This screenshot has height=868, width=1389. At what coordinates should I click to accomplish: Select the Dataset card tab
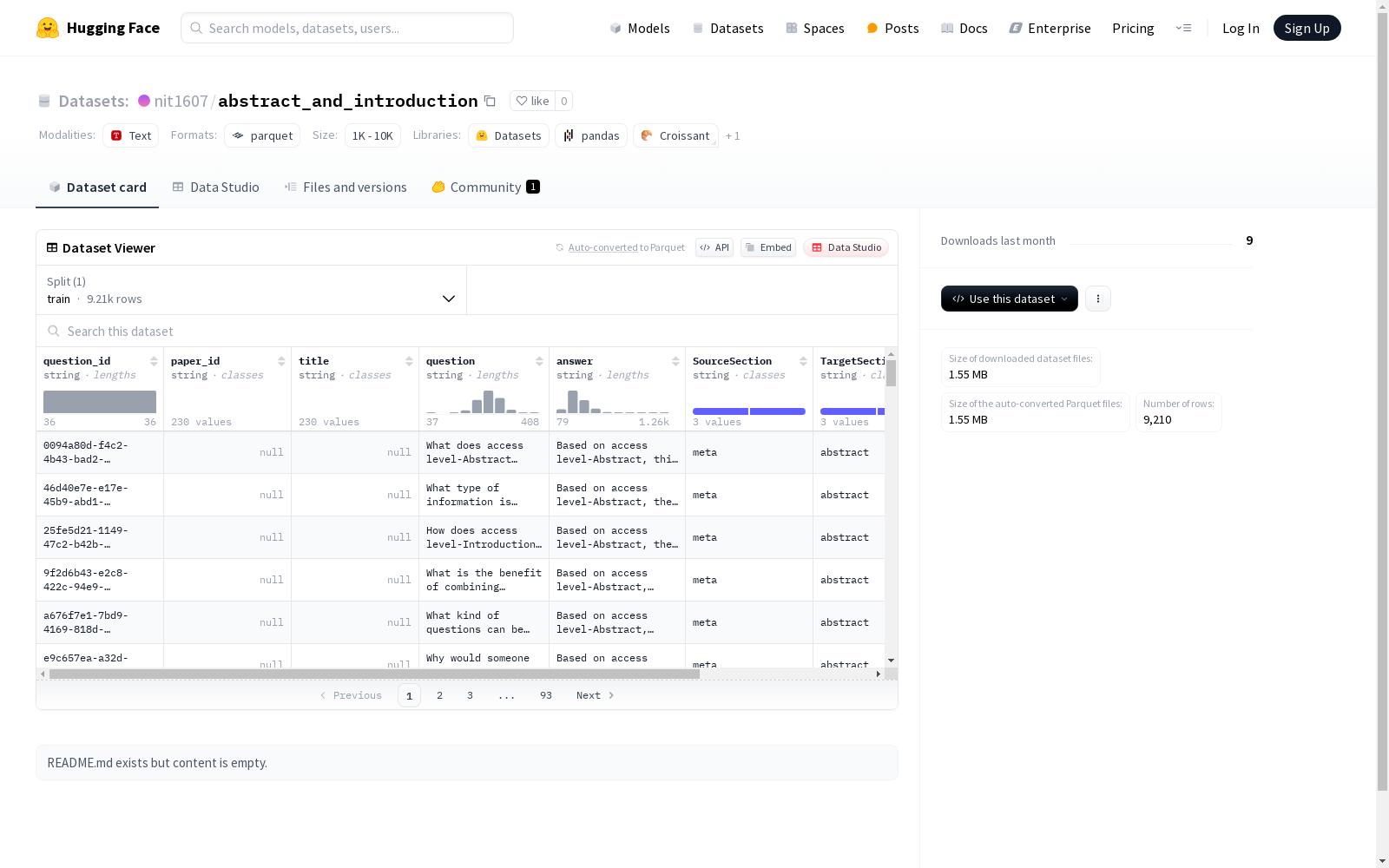pos(97,187)
